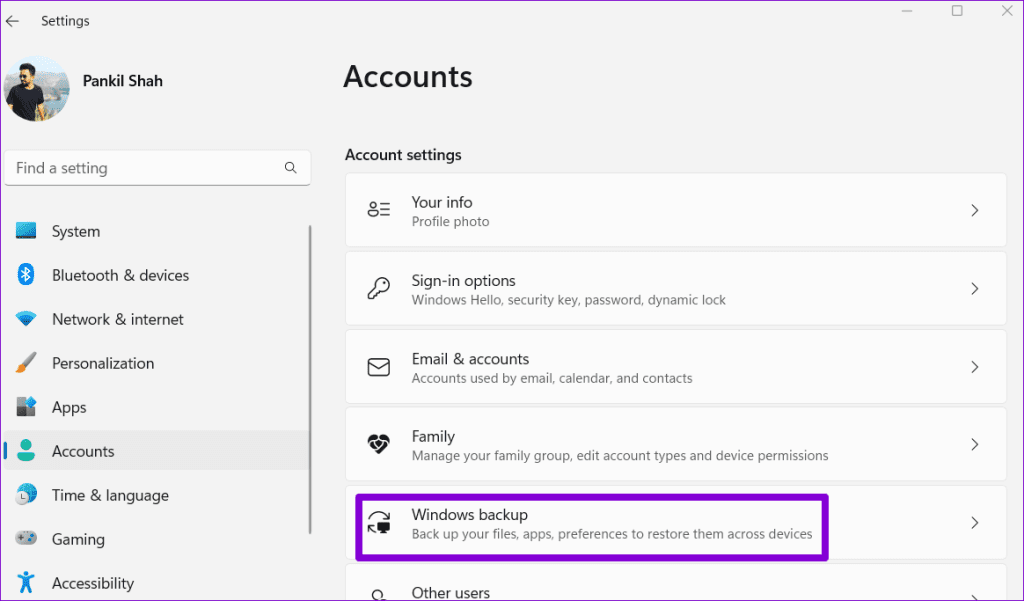Open Your info title
The height and width of the screenshot is (601, 1024).
point(442,203)
